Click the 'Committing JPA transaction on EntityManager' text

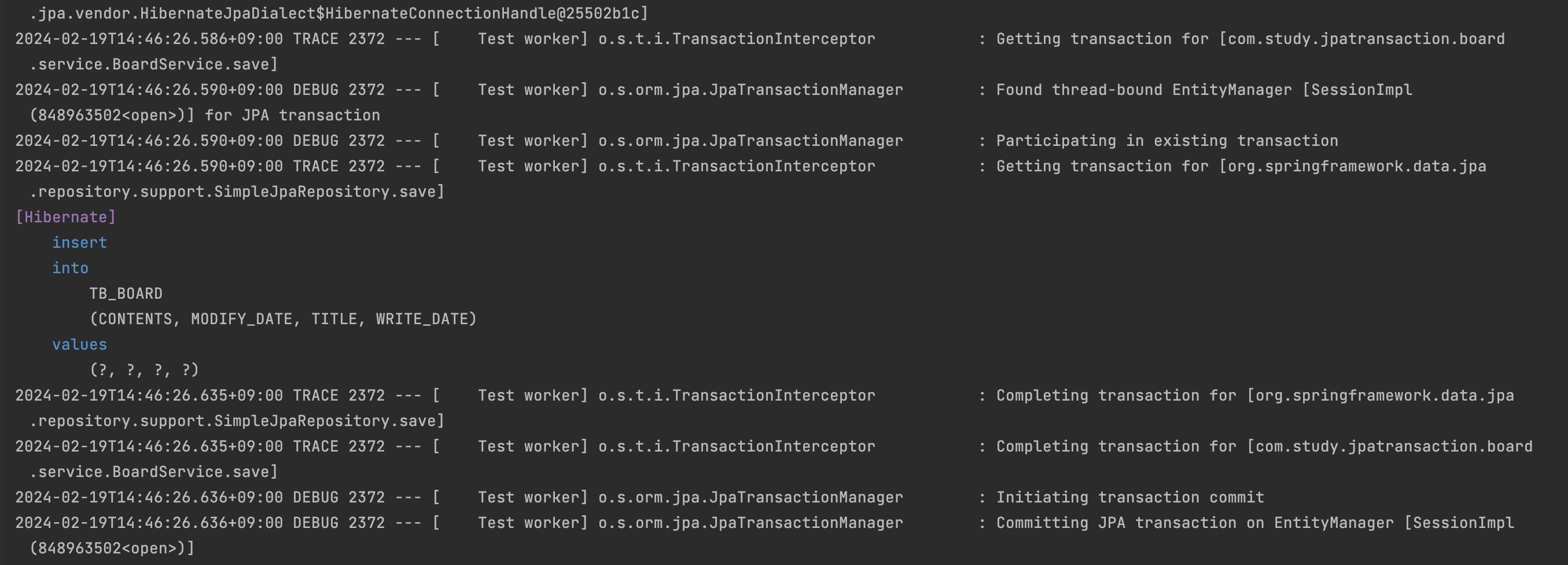1194,523
